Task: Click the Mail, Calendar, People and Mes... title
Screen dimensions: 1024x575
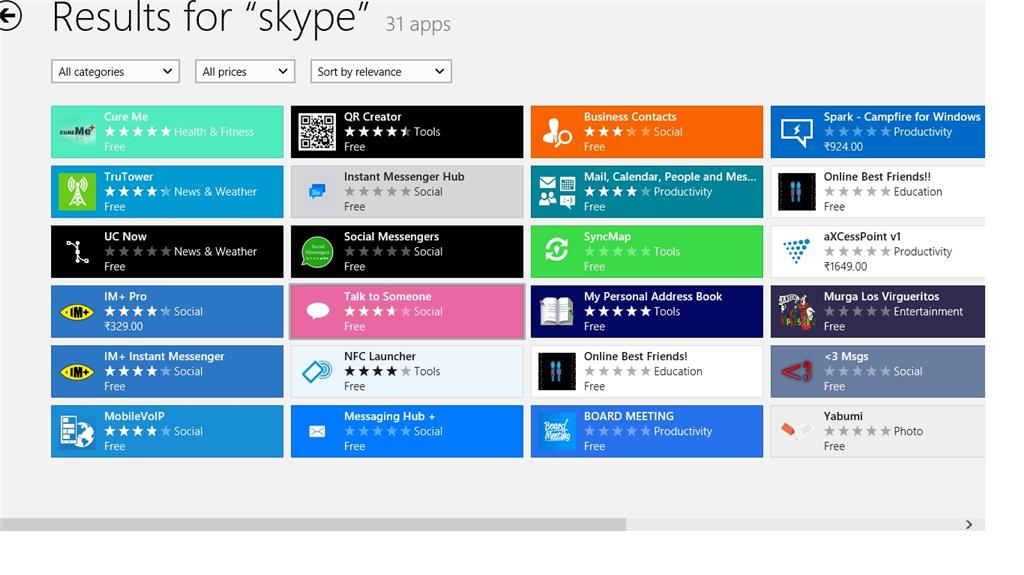Action: [x=670, y=176]
